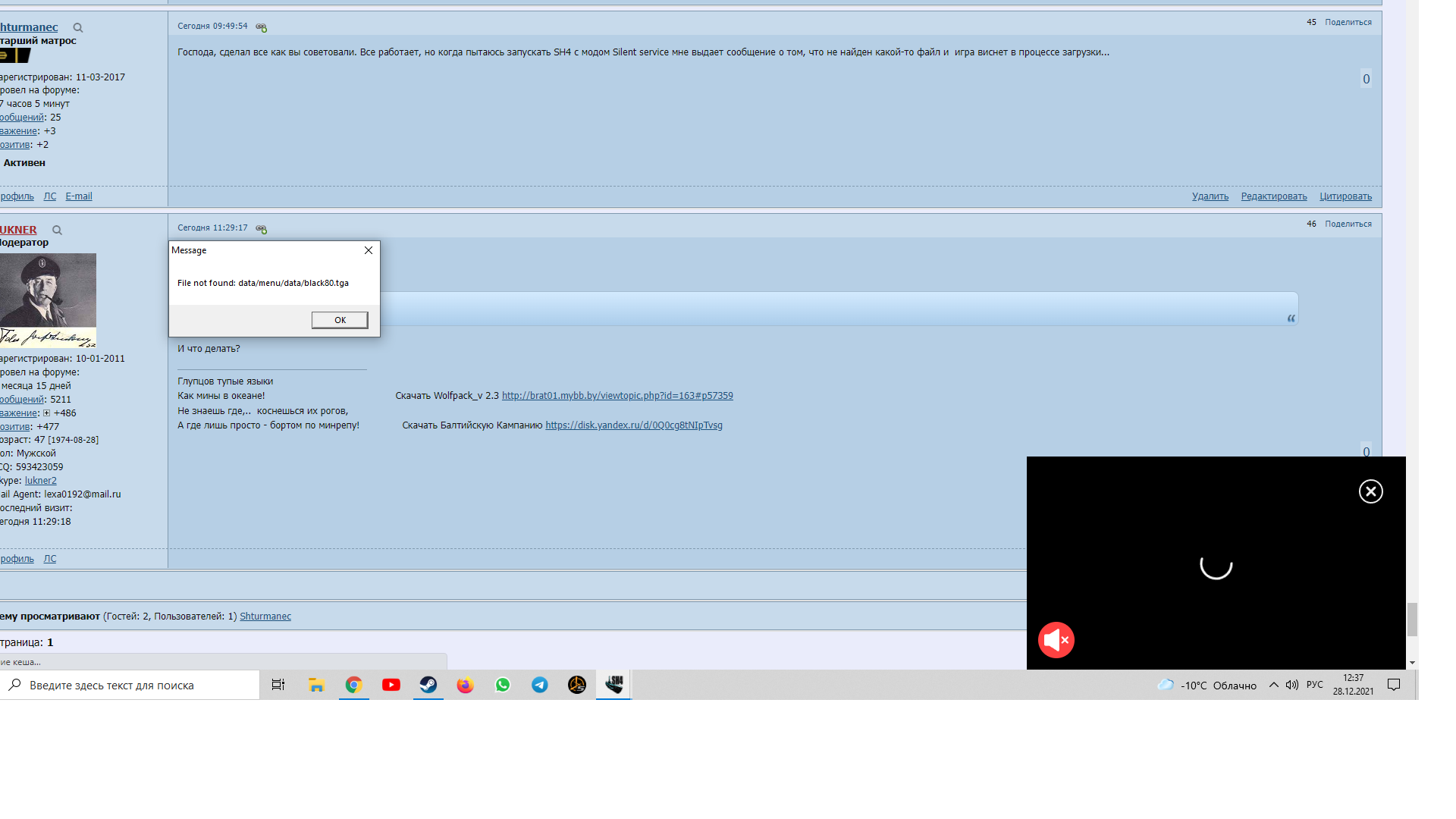This screenshot has width=1456, height=819.
Task: Expand the respect details plus icon next to +486
Action: point(46,413)
